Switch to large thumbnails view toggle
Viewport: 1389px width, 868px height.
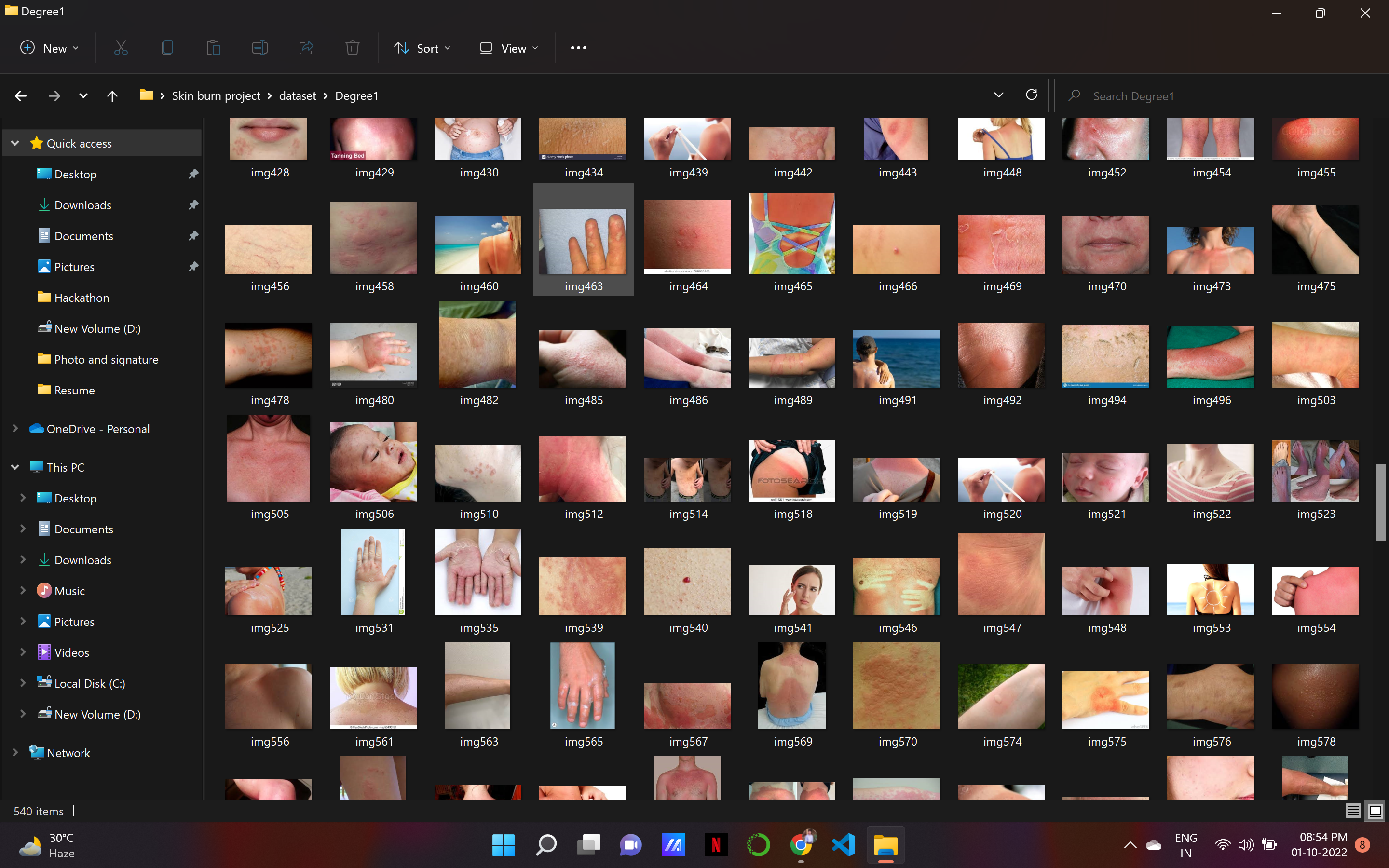point(1375,811)
